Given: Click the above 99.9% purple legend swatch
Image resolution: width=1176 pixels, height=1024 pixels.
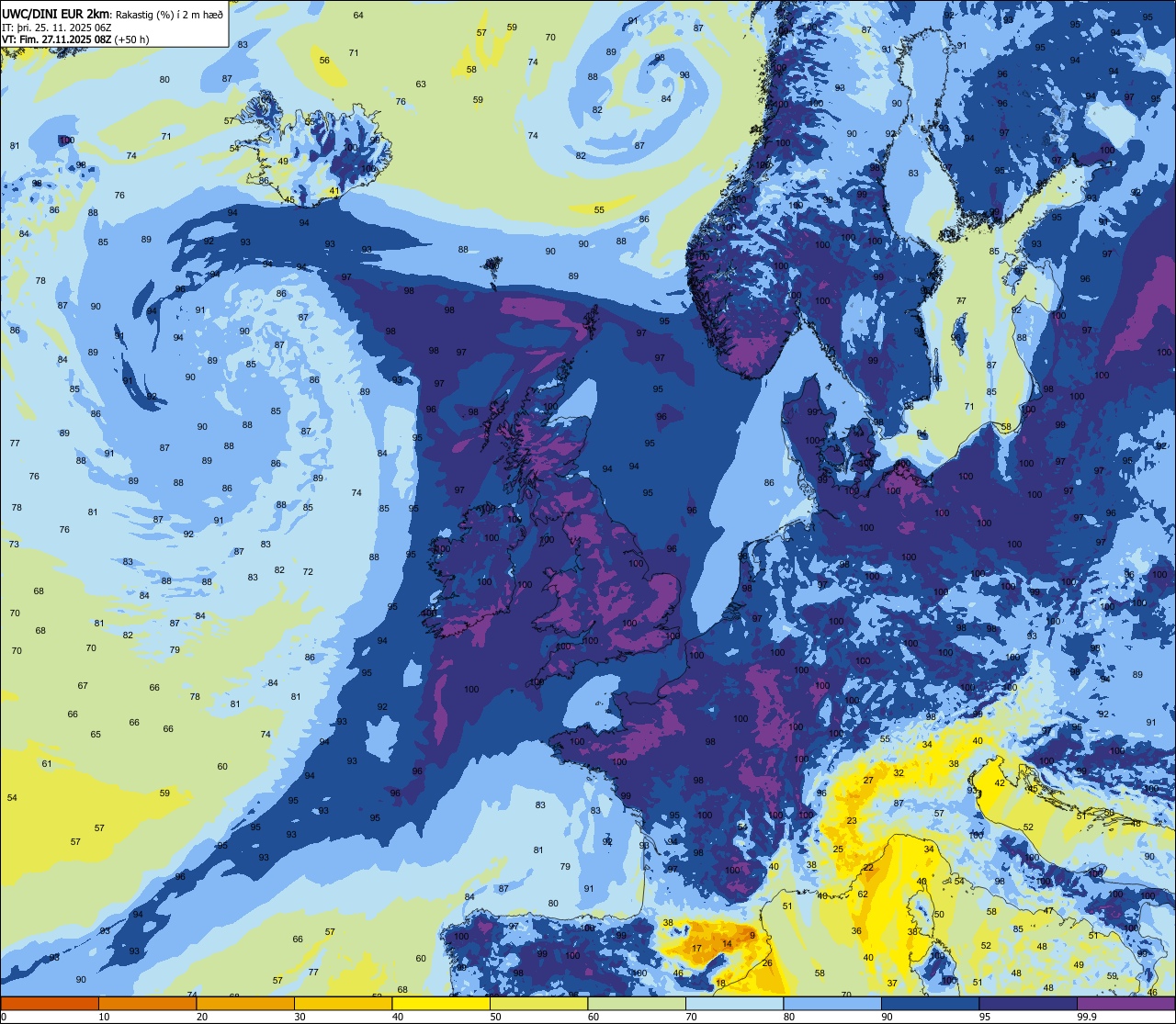Looking at the screenshot, I should tap(1125, 1003).
